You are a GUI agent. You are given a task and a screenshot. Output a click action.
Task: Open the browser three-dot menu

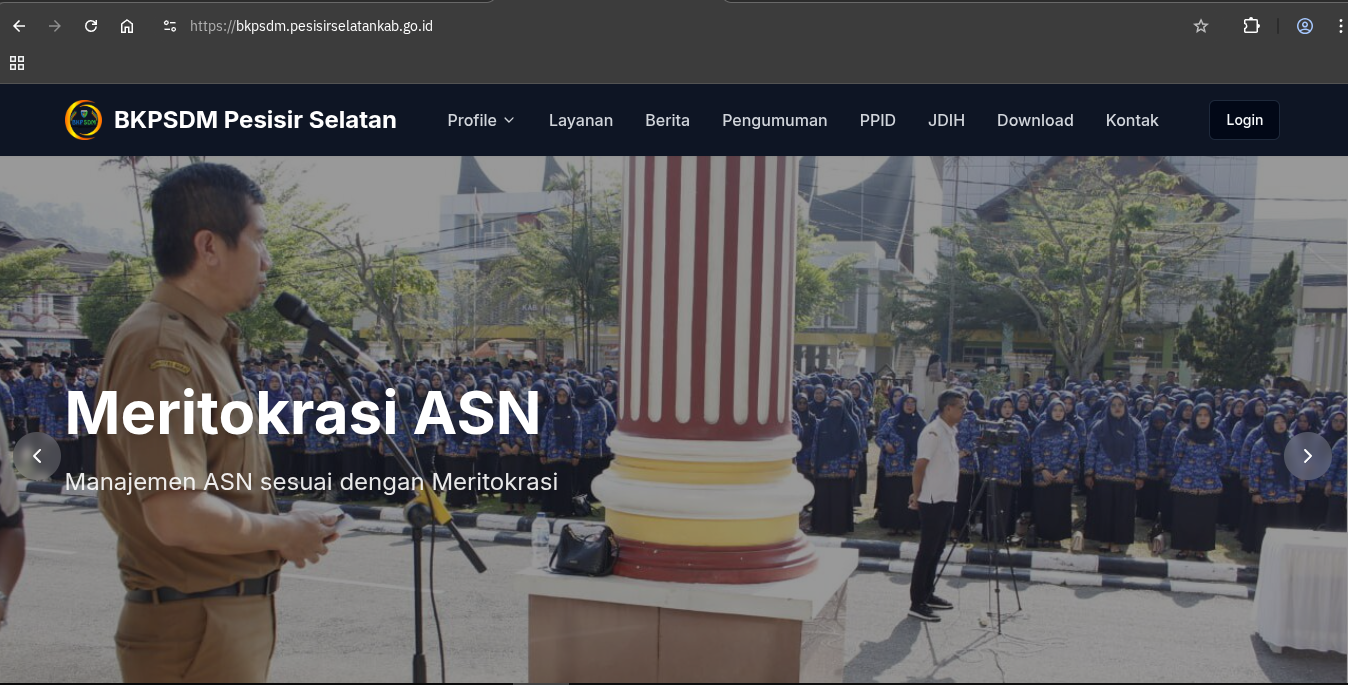click(1340, 26)
